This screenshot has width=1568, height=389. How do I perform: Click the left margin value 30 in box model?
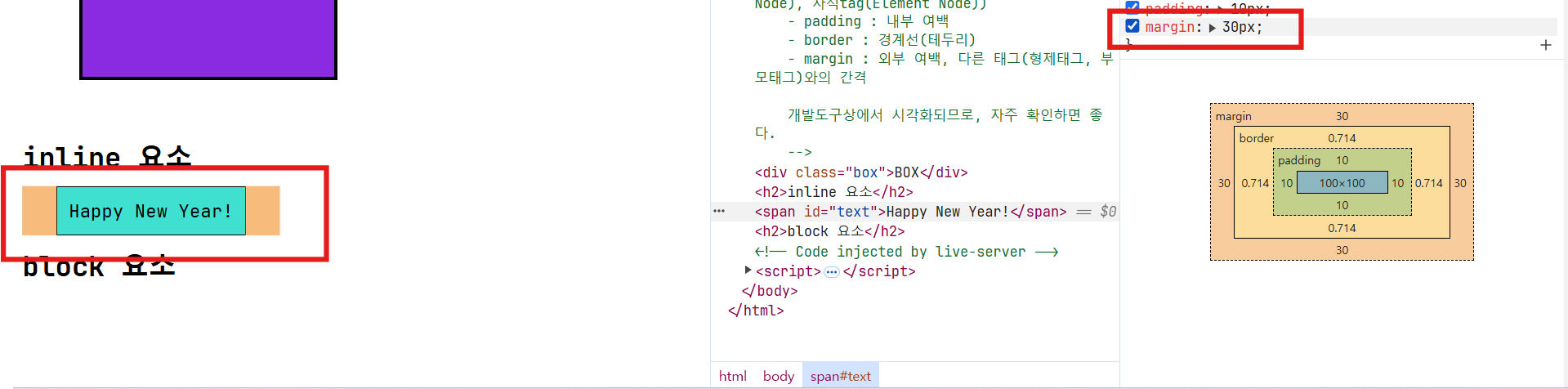[x=1223, y=183]
